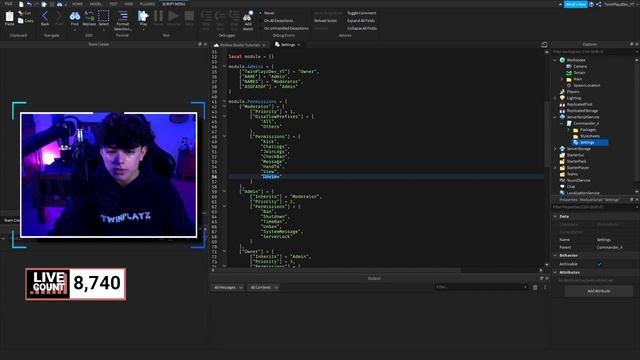Select ReplicatedStorage in the Explorer
This screenshot has height=360, width=640.
tap(582, 111)
